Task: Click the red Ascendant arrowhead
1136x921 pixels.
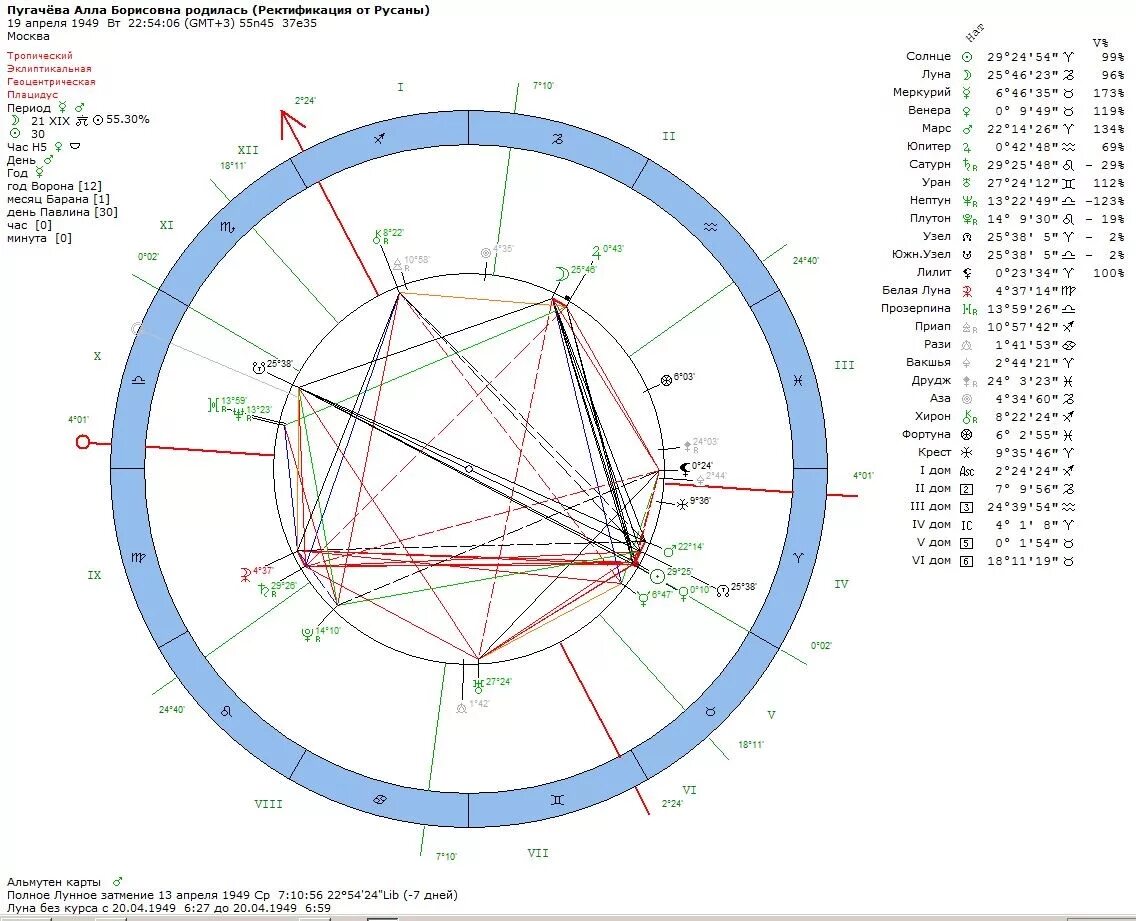Action: pyautogui.click(x=292, y=127)
